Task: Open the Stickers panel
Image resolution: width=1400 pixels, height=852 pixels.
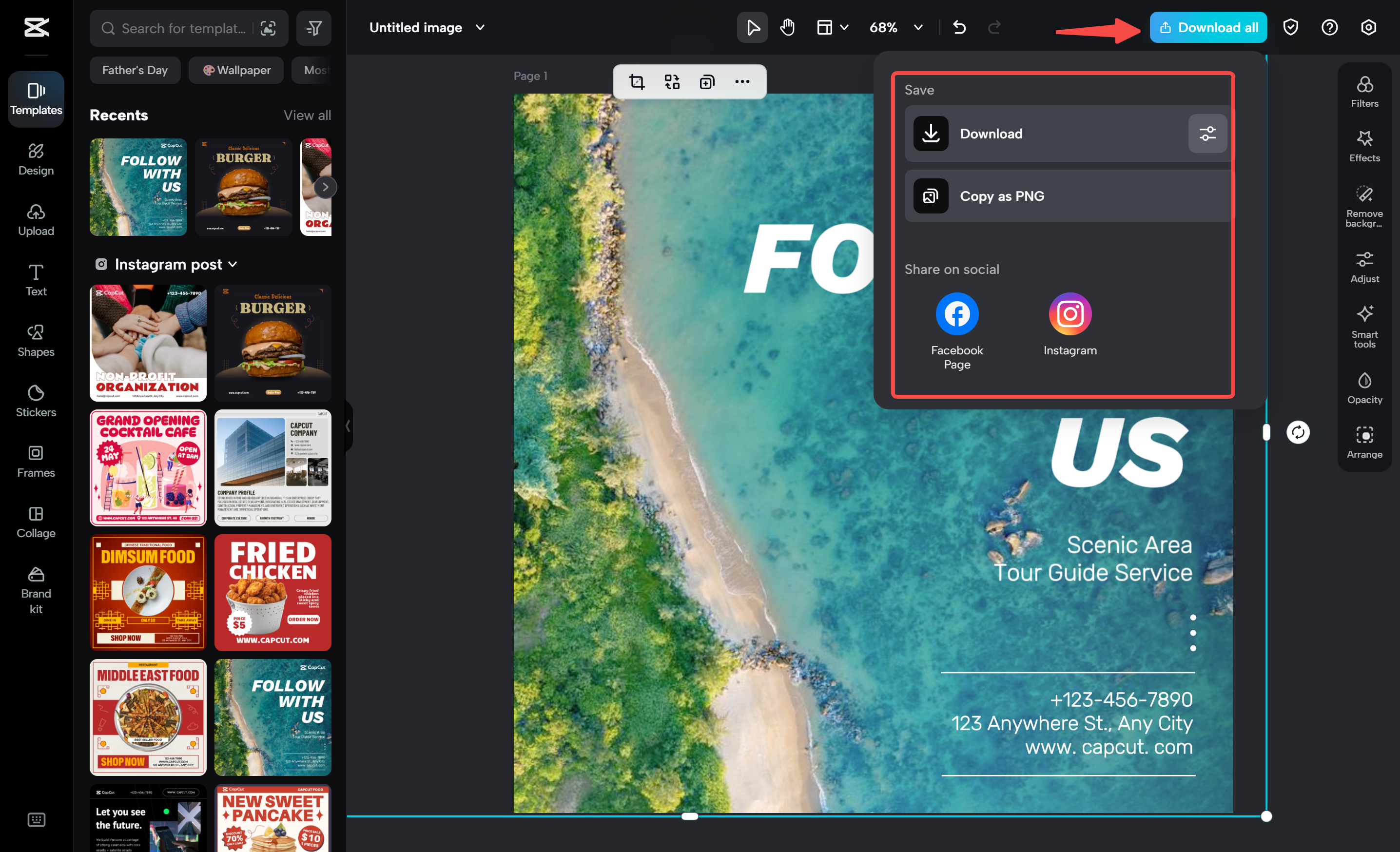Action: coord(36,401)
